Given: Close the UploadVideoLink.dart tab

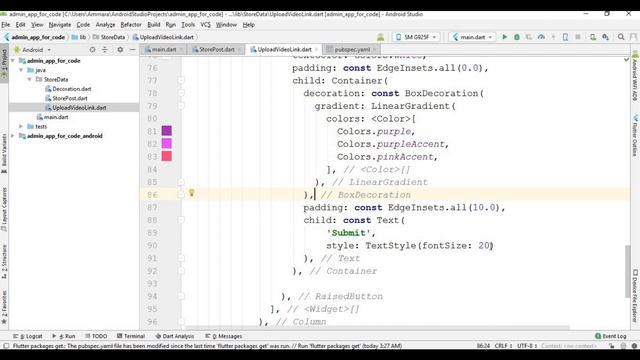Looking at the screenshot, I should [316, 50].
